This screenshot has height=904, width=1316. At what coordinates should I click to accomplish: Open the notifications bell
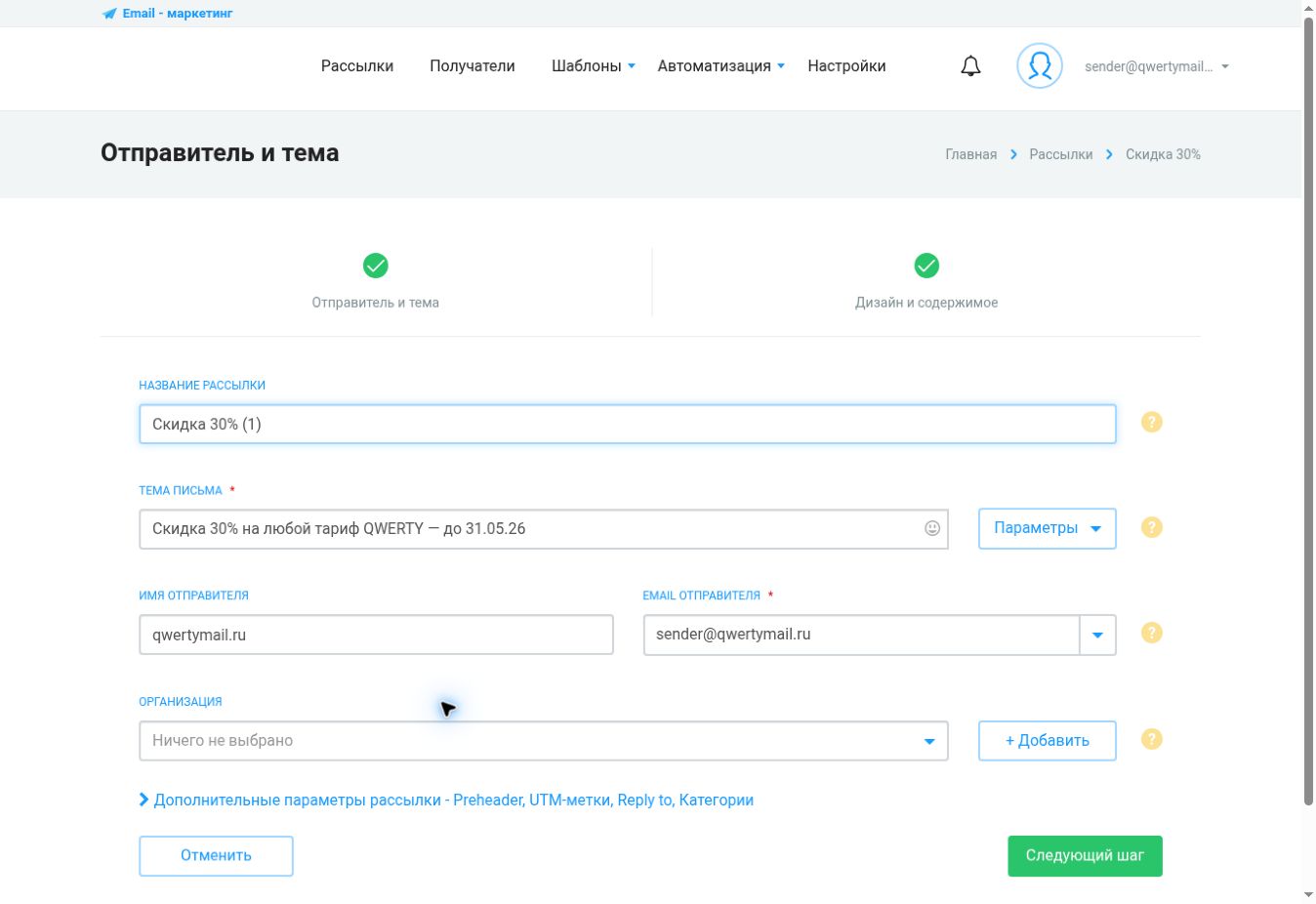pyautogui.click(x=970, y=66)
